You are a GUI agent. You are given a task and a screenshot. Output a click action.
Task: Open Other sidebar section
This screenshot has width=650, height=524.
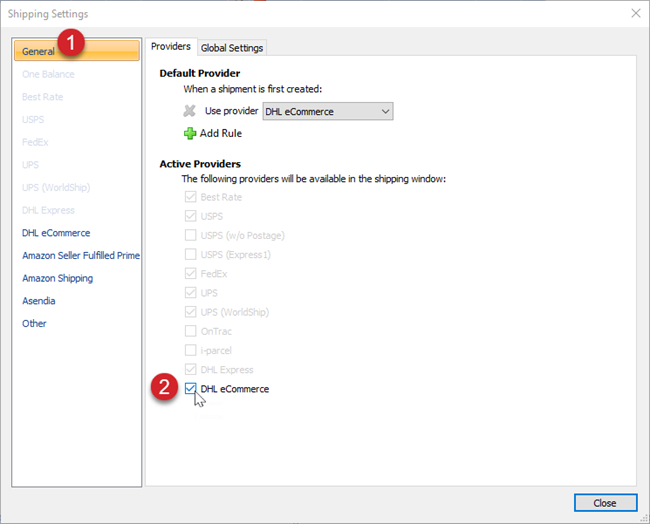tap(34, 323)
